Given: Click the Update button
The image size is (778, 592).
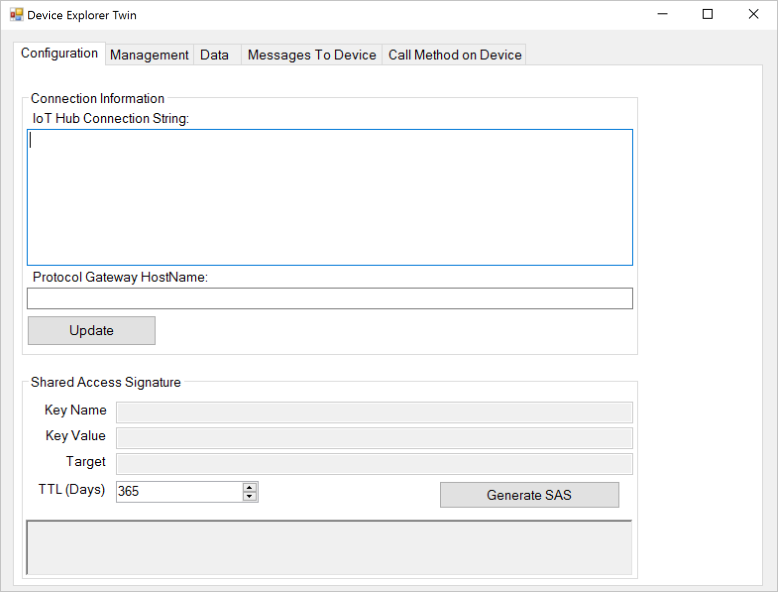Looking at the screenshot, I should click(x=92, y=330).
